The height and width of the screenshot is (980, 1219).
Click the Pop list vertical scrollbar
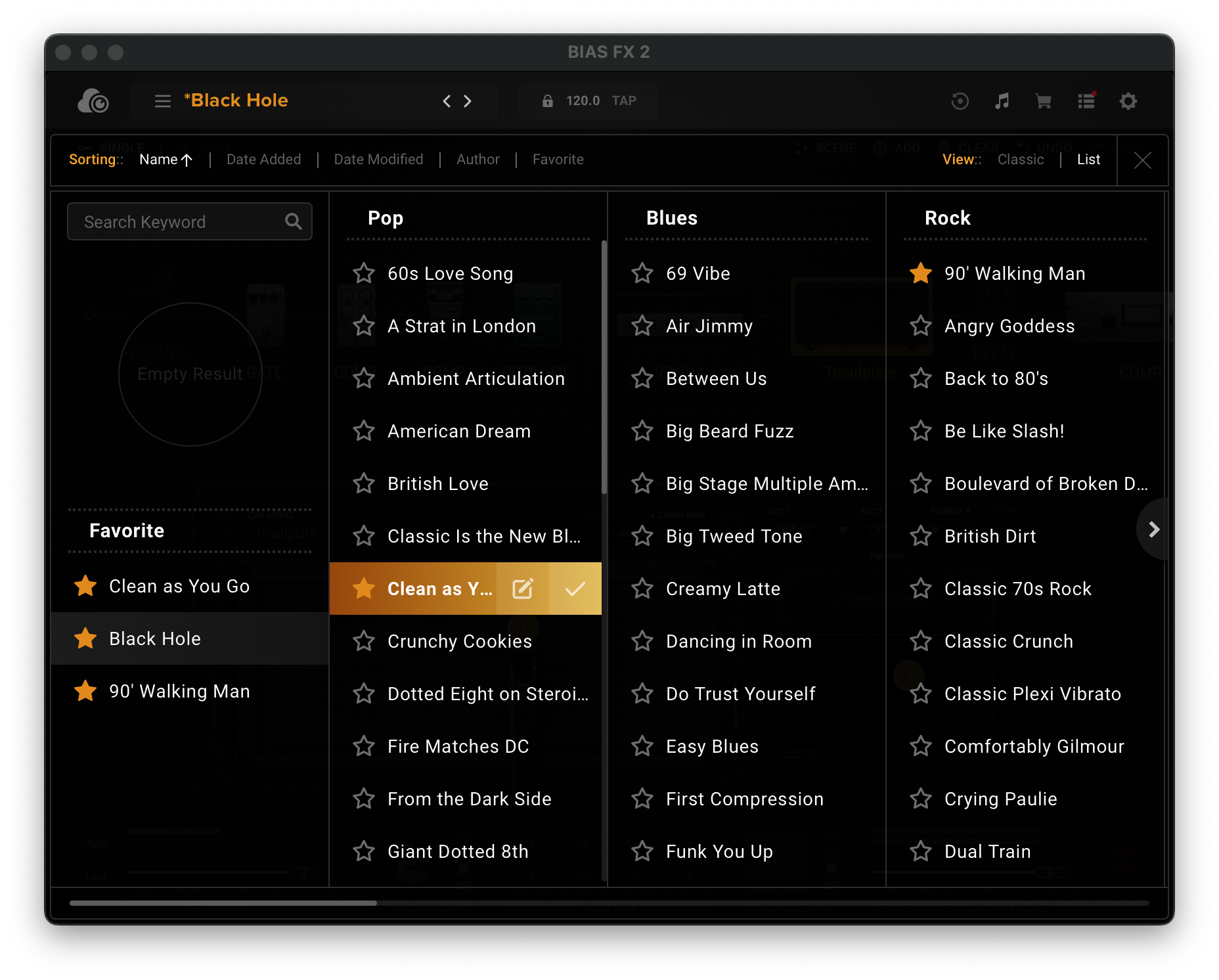point(604,368)
